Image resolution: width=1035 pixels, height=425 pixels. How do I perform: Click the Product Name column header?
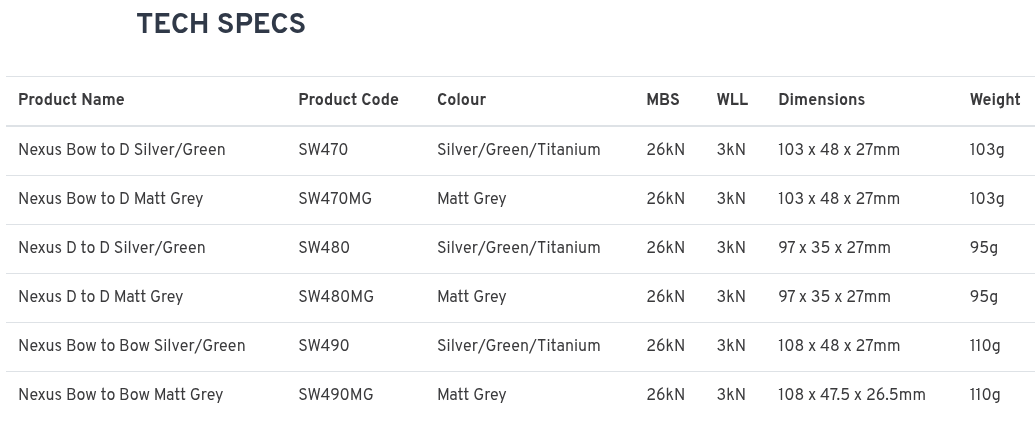click(x=71, y=100)
